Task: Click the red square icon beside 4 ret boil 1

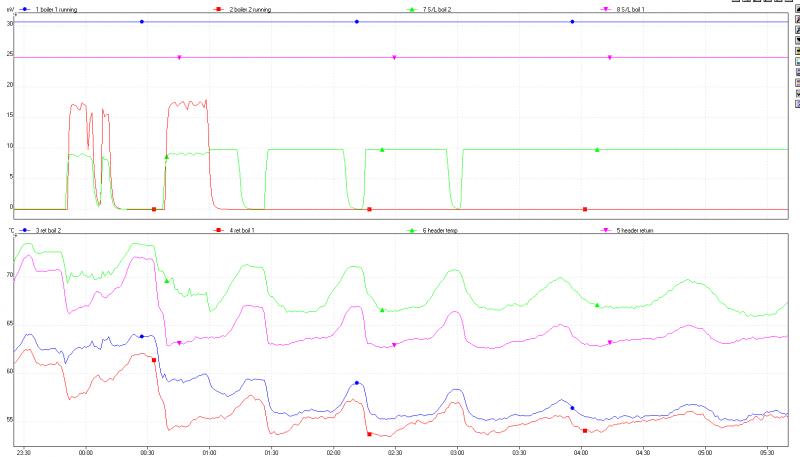Action: tap(219, 230)
